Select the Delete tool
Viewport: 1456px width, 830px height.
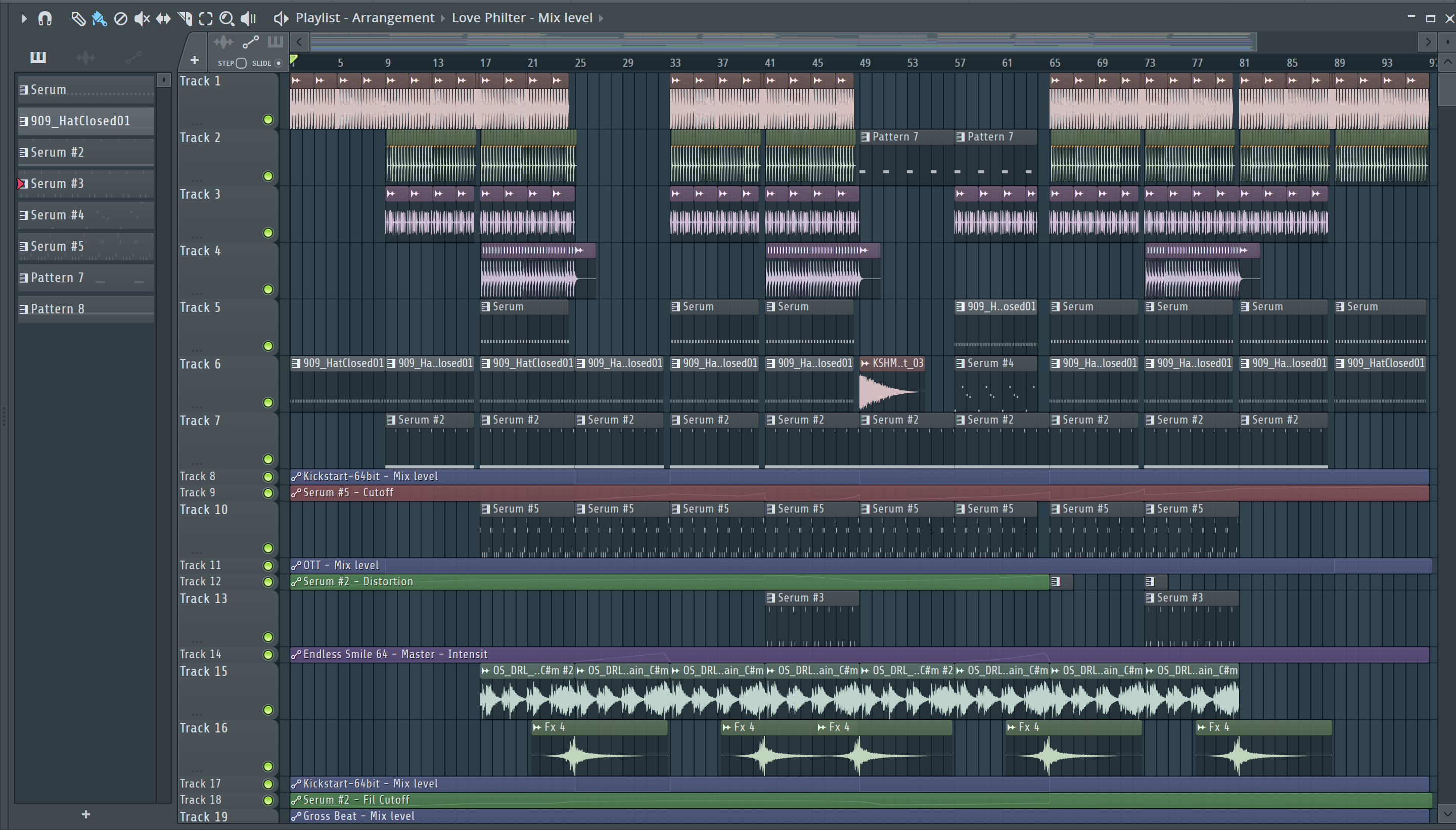pyautogui.click(x=120, y=19)
